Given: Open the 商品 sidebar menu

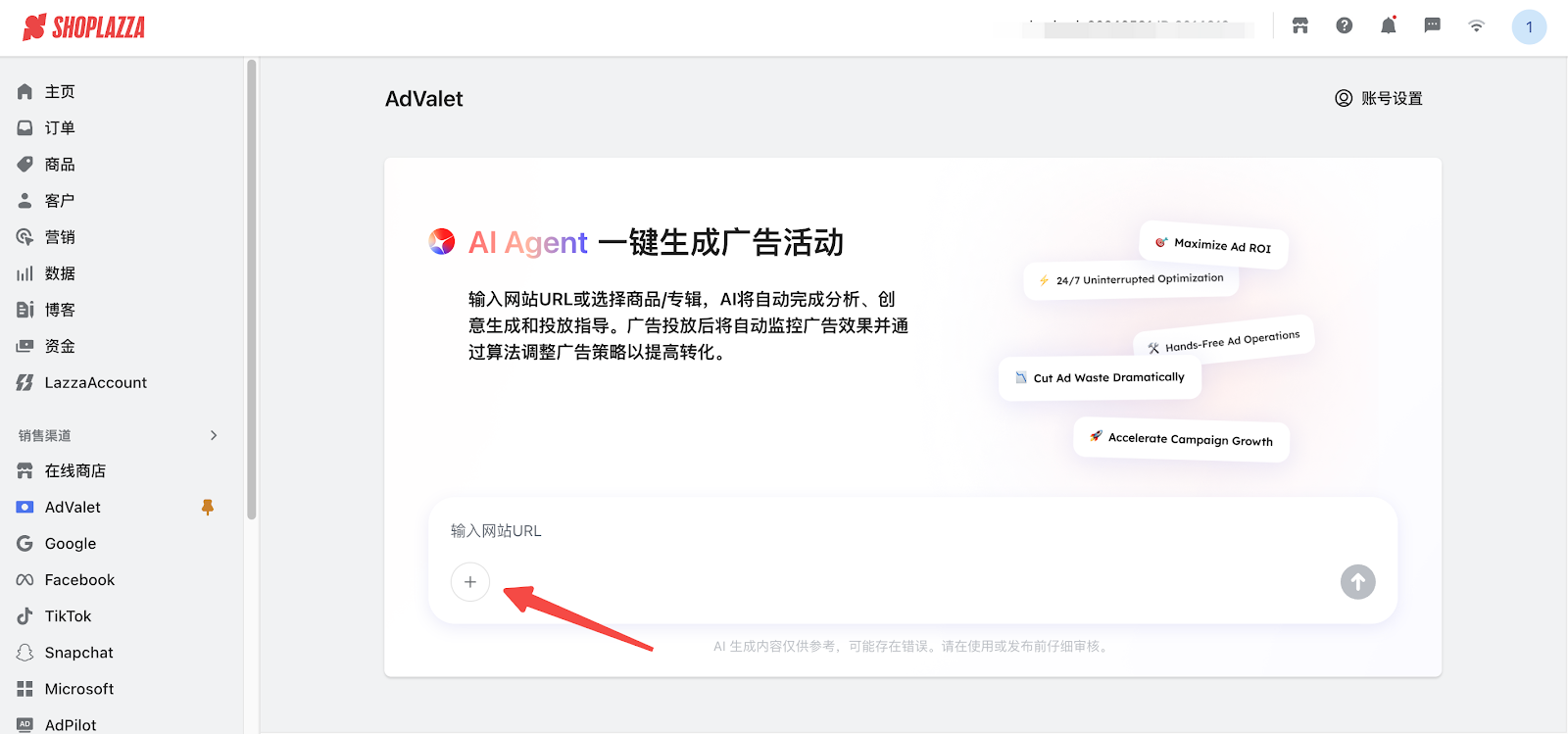Looking at the screenshot, I should [59, 164].
